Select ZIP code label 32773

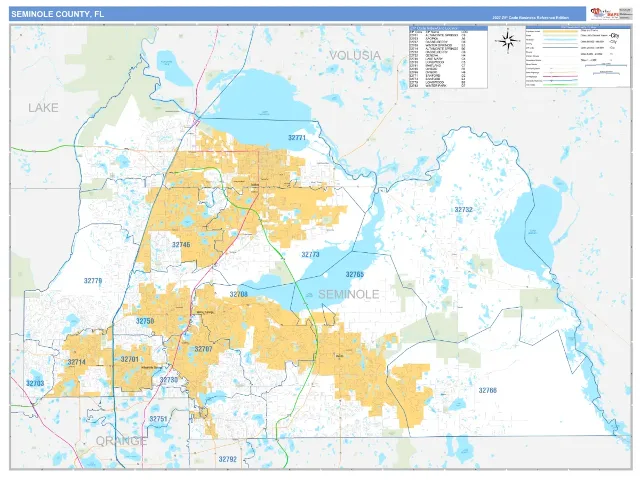(311, 255)
